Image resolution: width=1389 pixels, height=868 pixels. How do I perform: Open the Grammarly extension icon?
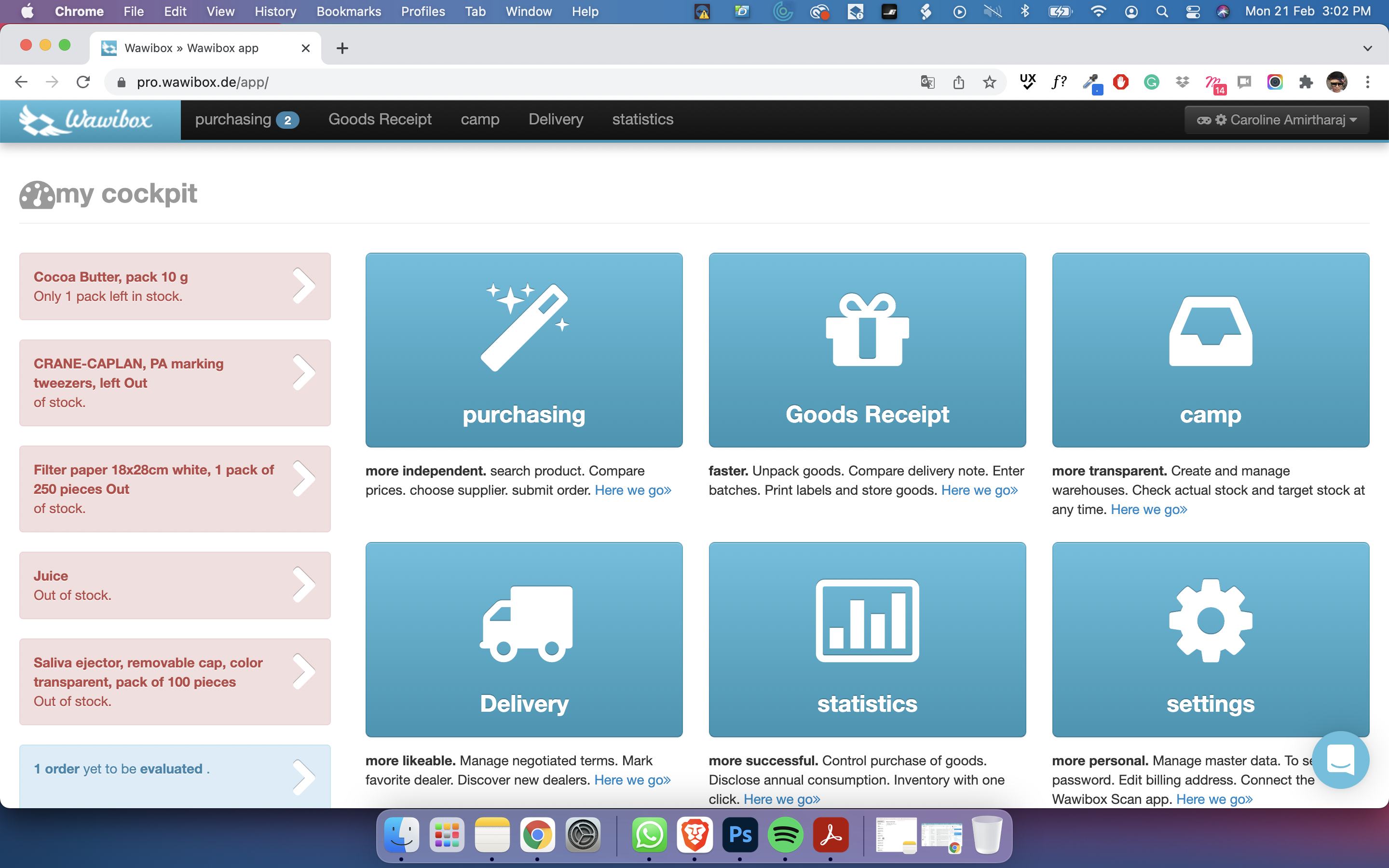1151,82
